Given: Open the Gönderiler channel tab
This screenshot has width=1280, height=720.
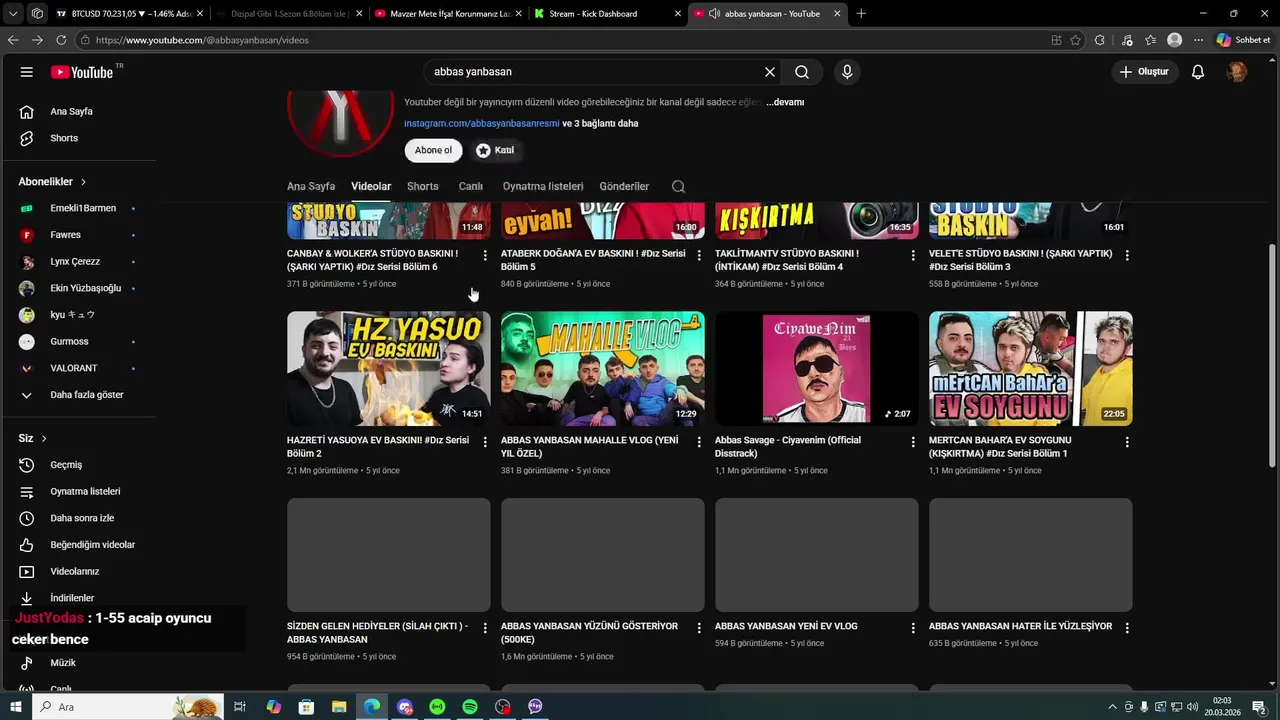Looking at the screenshot, I should [624, 186].
